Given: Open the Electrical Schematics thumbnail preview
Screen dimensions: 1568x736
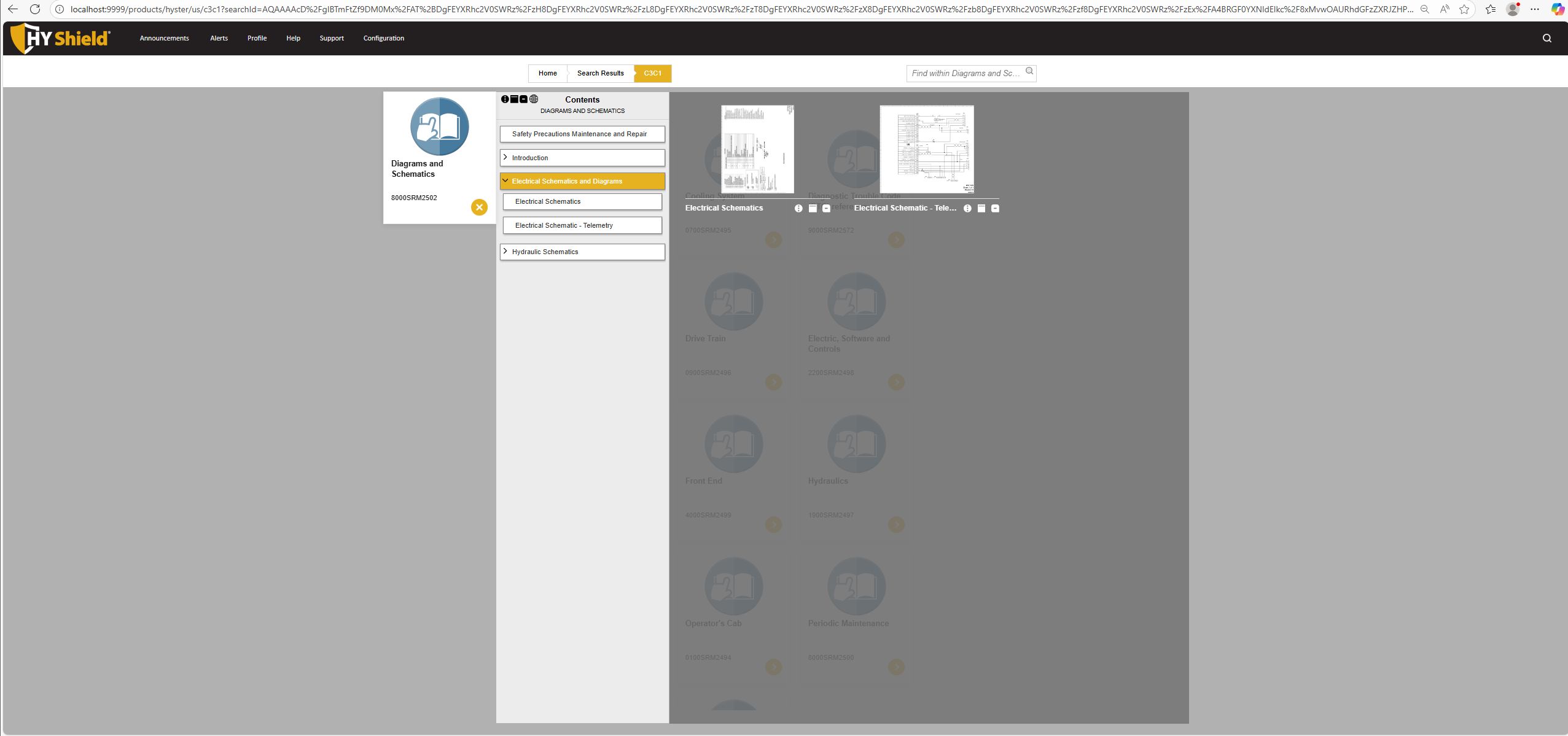Looking at the screenshot, I should [757, 149].
